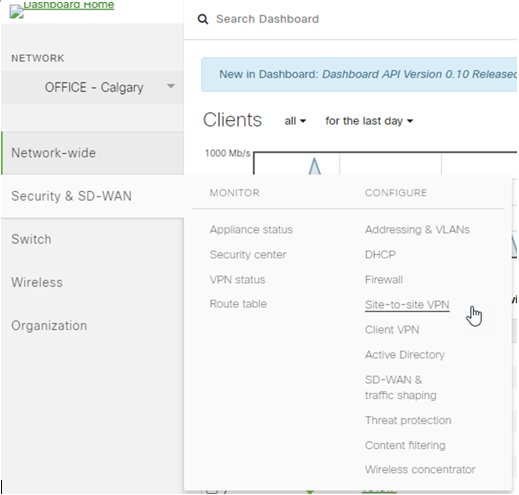Open the 'for the last day' time dropdown
The image size is (519, 495).
tap(369, 121)
